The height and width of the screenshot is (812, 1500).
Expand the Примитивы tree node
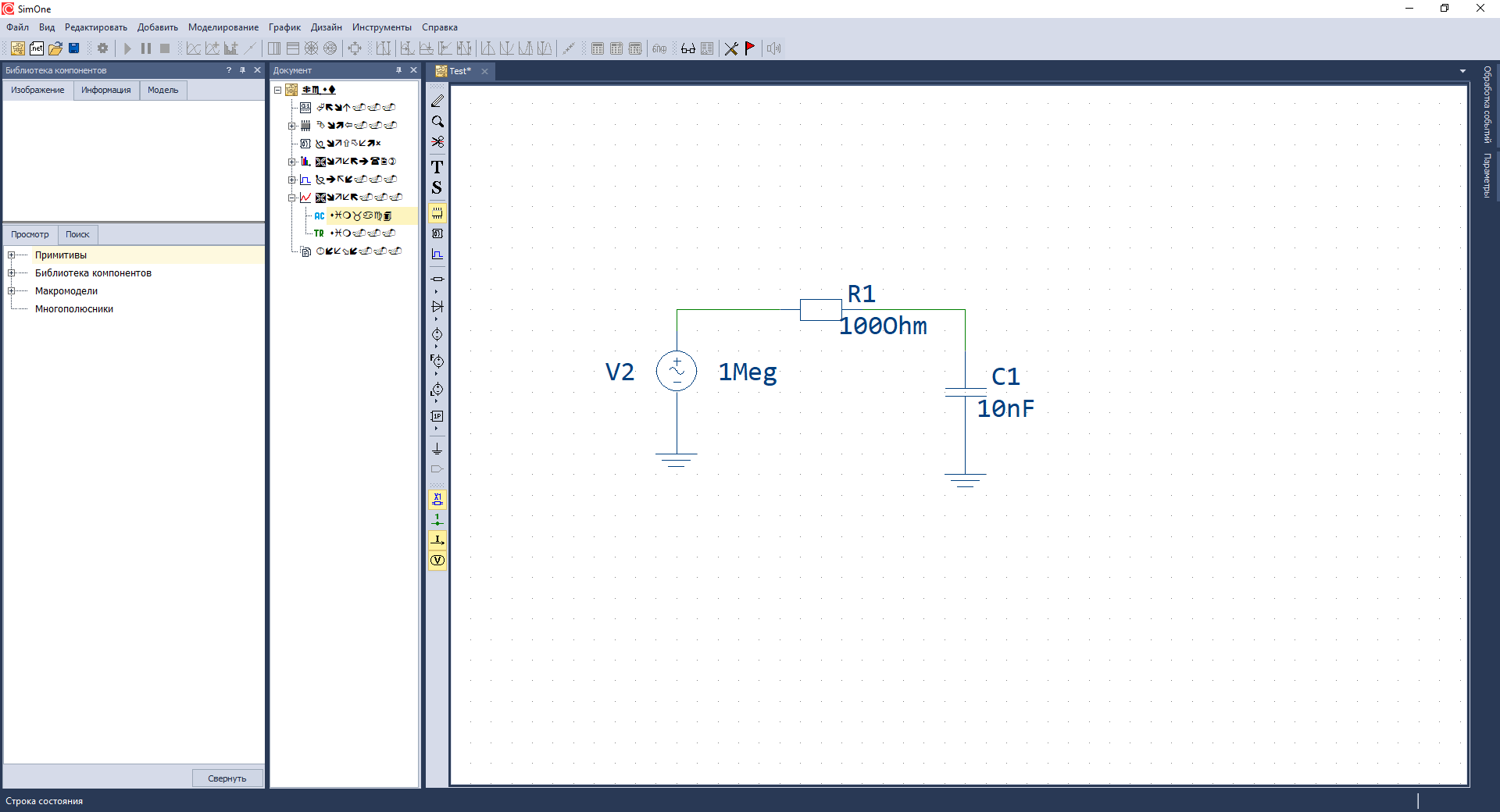coord(12,255)
